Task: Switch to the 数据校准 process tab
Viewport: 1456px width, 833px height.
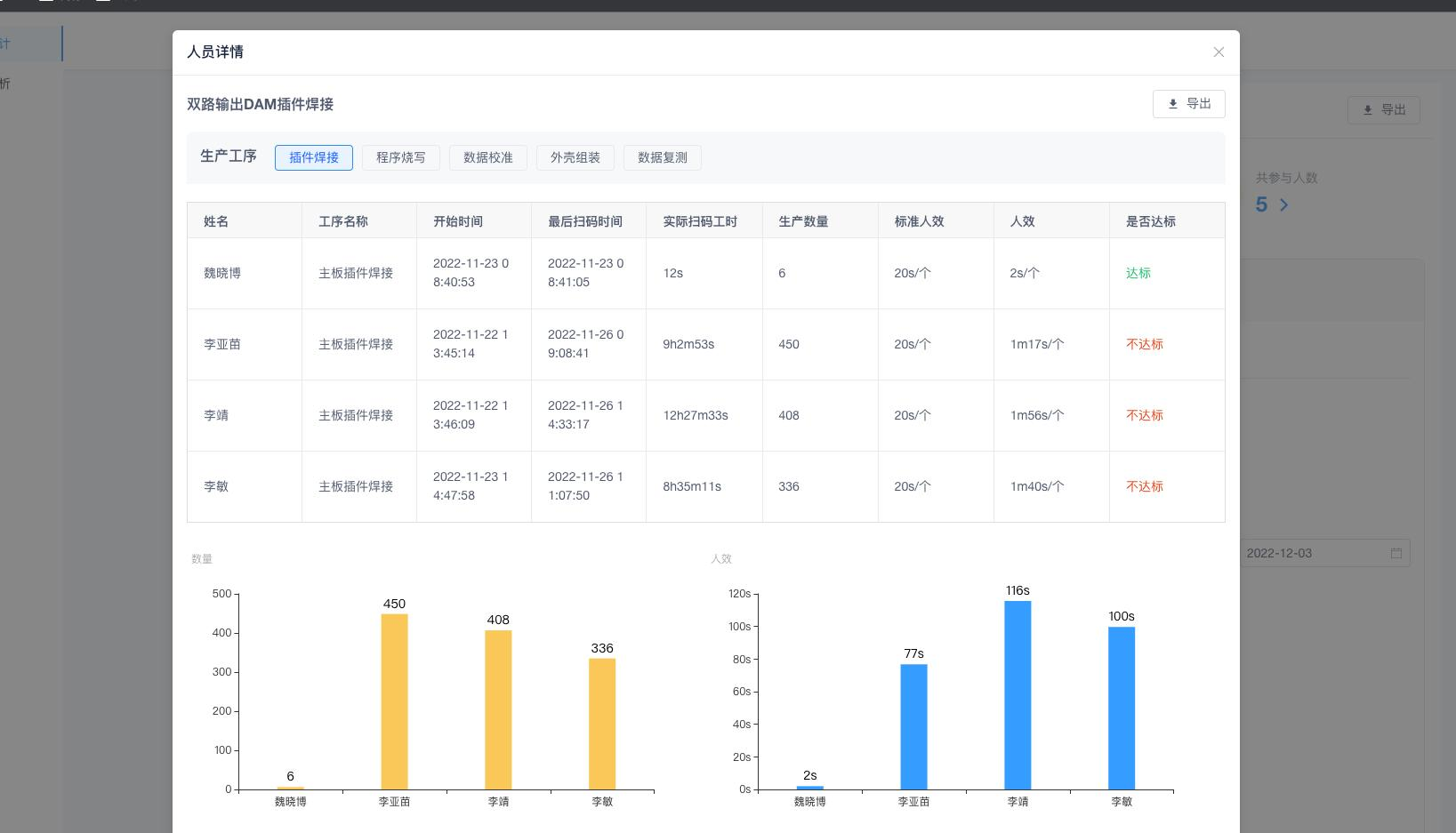Action: coord(488,157)
